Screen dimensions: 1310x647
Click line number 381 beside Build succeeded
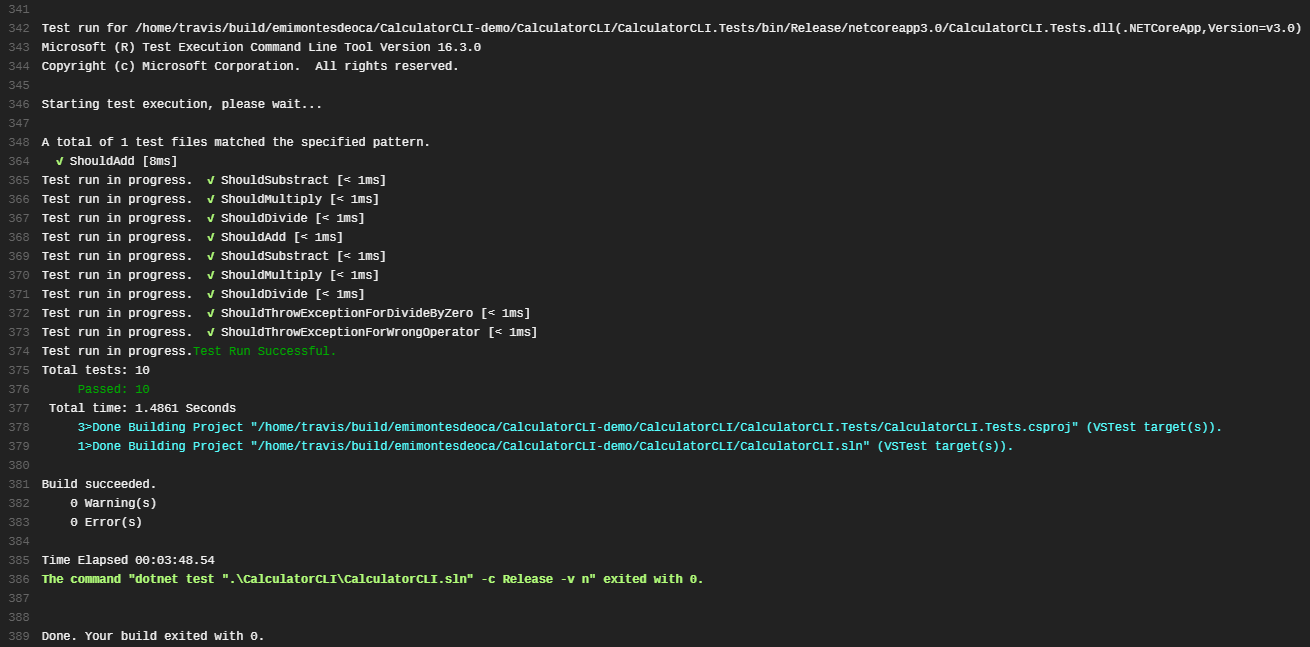coord(18,484)
